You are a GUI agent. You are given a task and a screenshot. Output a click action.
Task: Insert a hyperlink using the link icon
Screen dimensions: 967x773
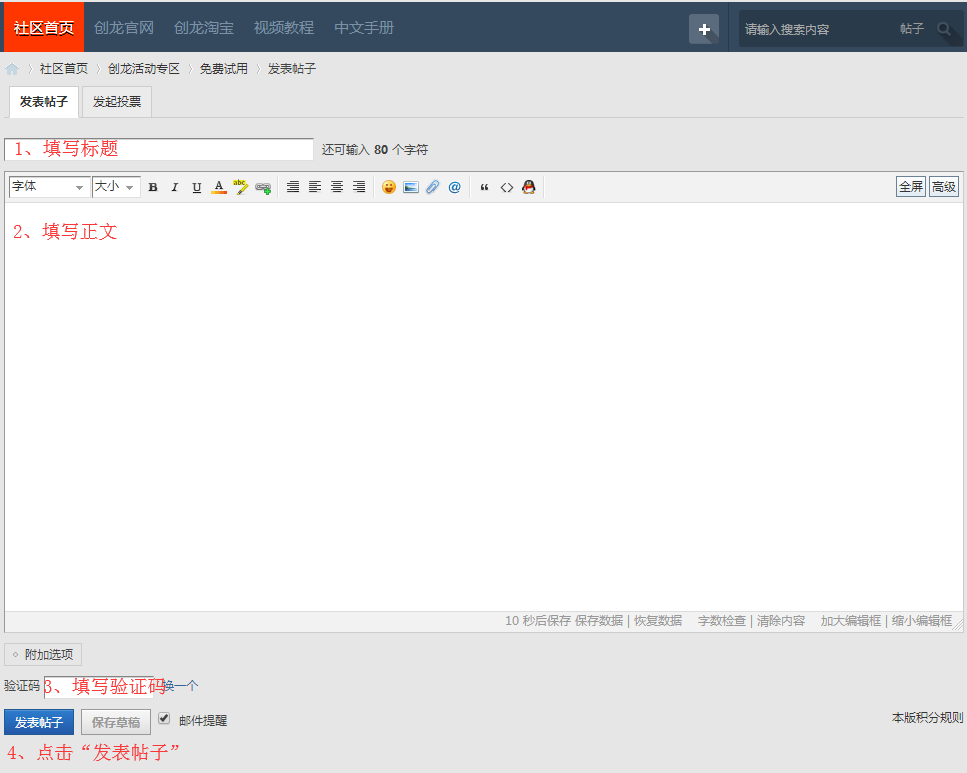(263, 187)
